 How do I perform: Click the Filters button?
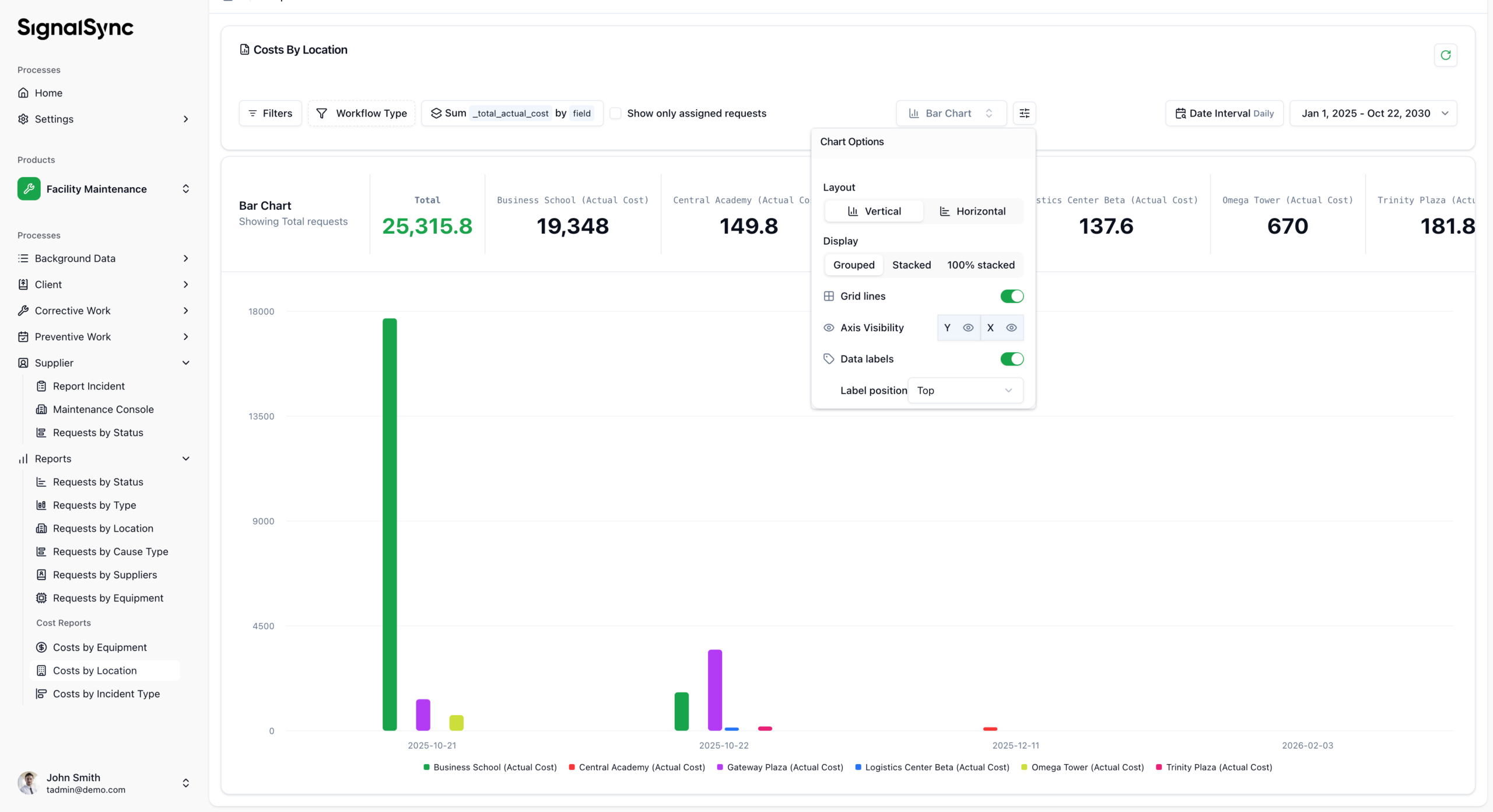click(270, 113)
